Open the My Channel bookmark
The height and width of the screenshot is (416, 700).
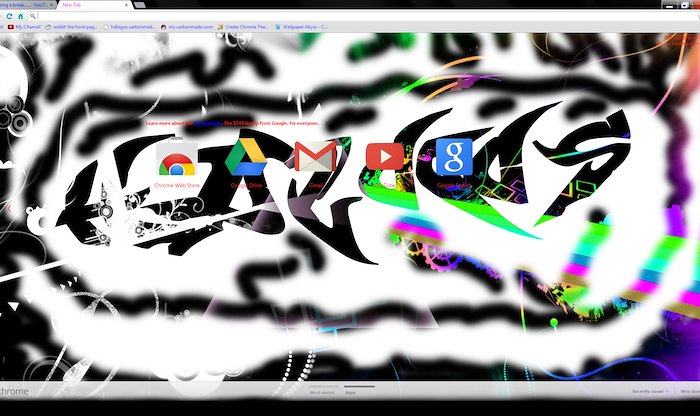pyautogui.click(x=25, y=27)
